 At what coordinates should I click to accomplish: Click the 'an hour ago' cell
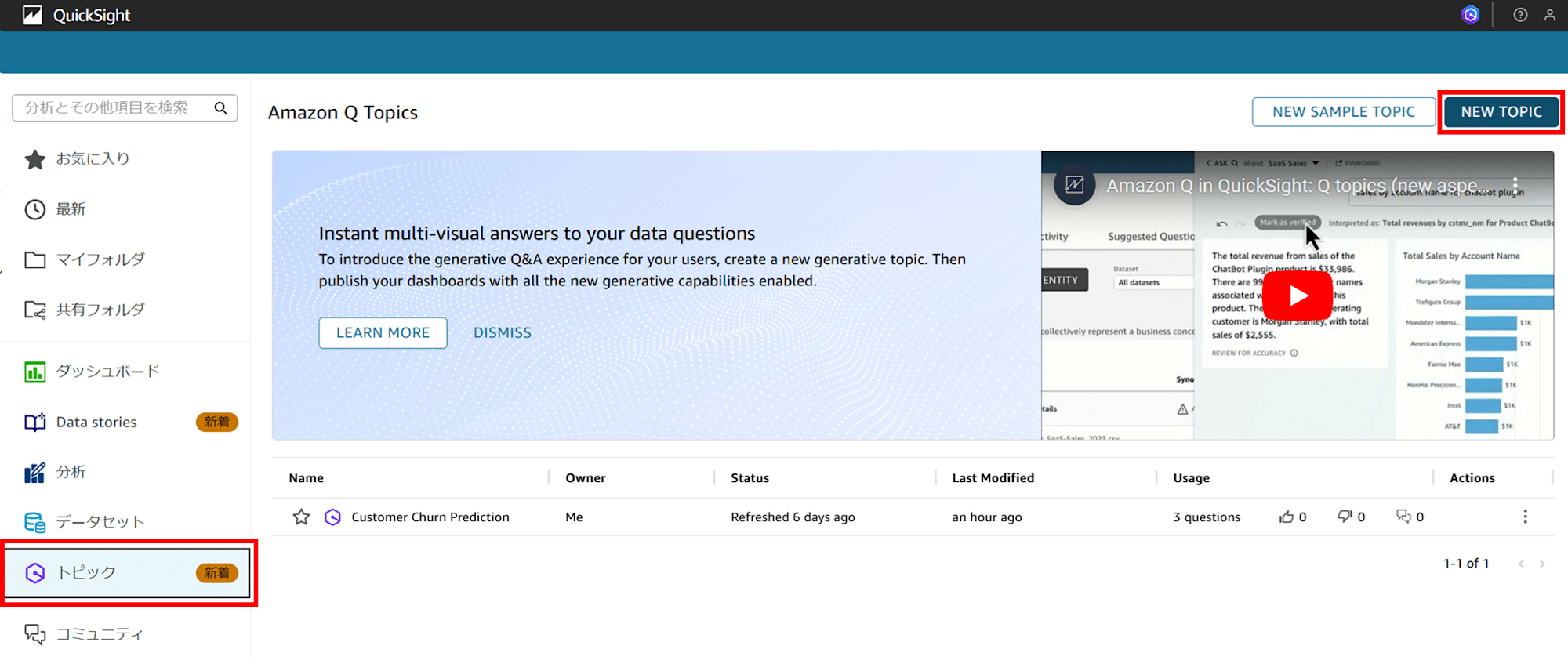(x=986, y=517)
